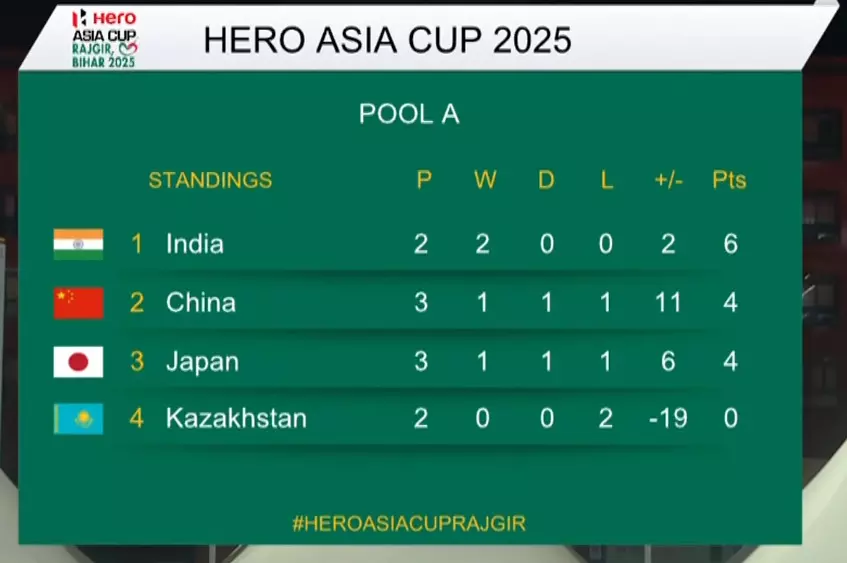Viewport: 847px width, 563px height.
Task: Click the W wins column header
Action: [484, 181]
